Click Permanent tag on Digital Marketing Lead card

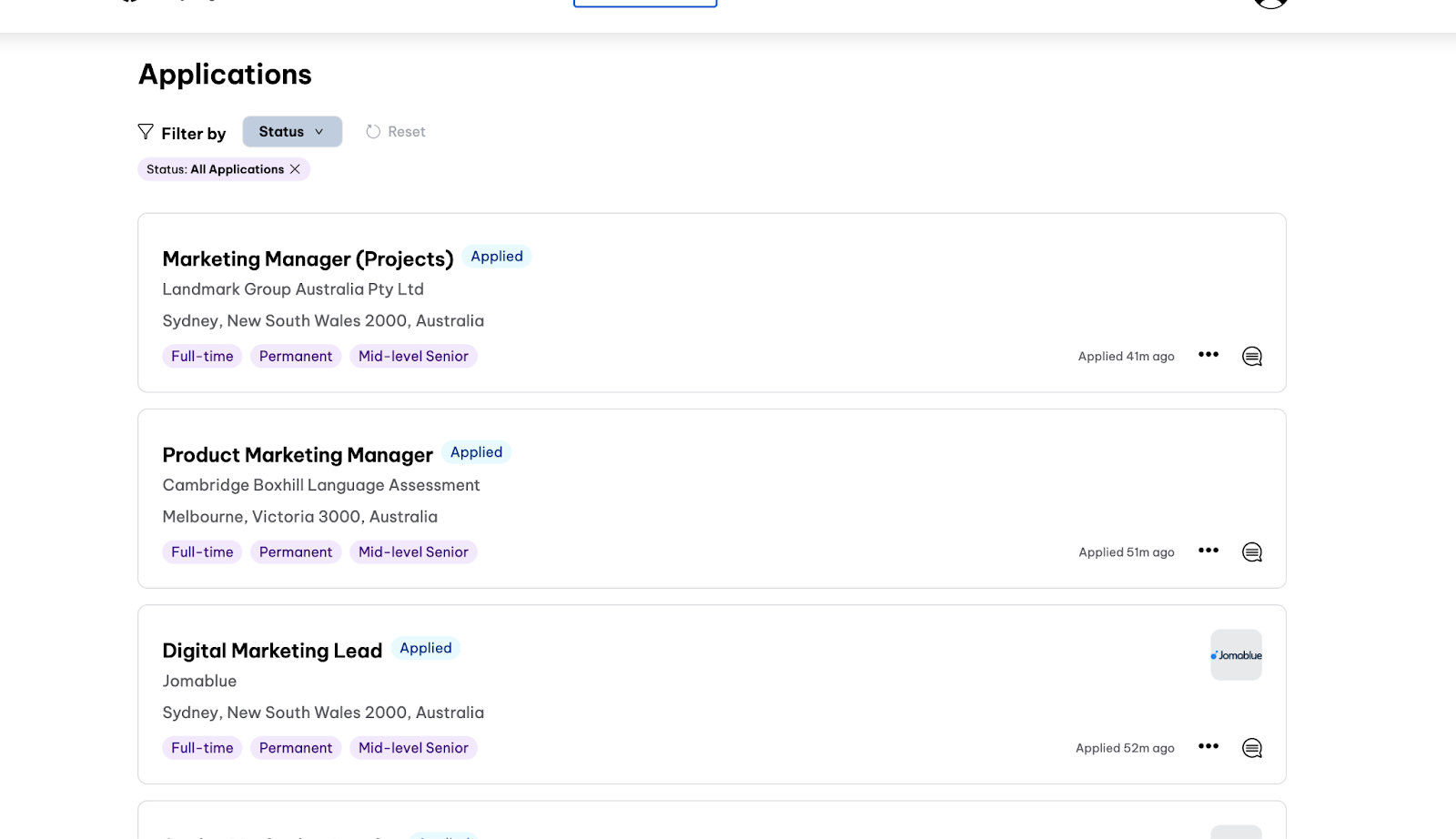[296, 748]
